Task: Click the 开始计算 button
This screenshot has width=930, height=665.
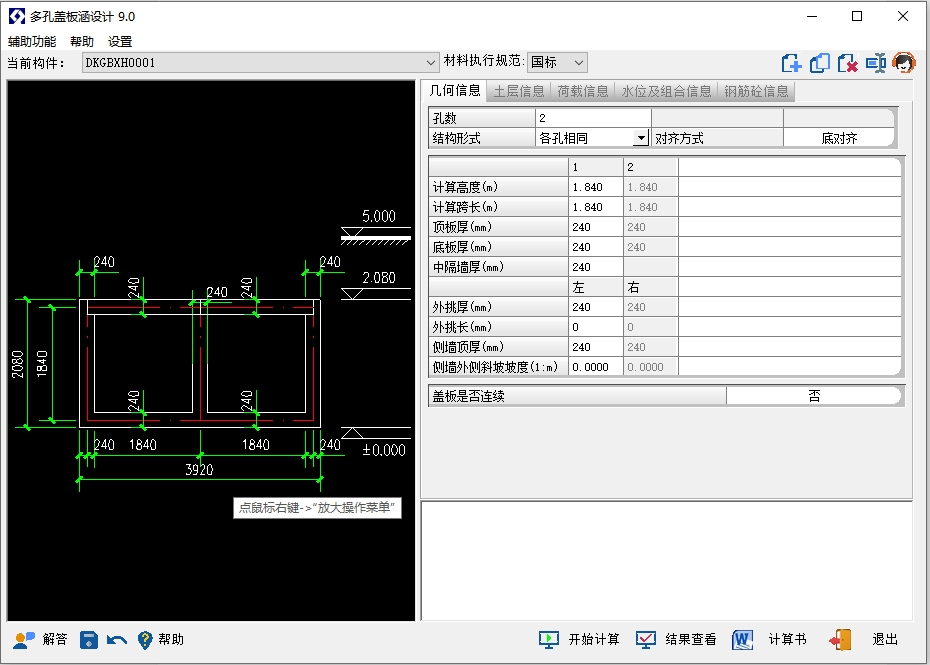Action: [x=580, y=639]
